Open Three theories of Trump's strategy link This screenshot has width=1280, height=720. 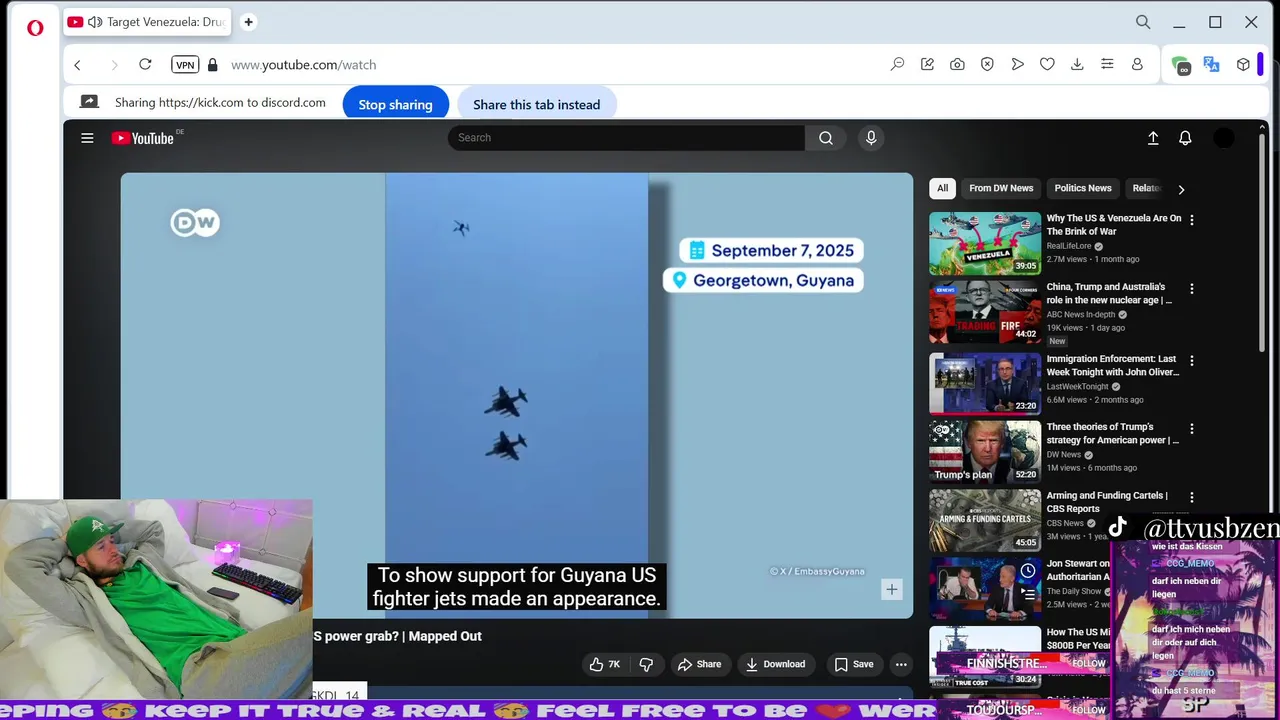click(1112, 433)
